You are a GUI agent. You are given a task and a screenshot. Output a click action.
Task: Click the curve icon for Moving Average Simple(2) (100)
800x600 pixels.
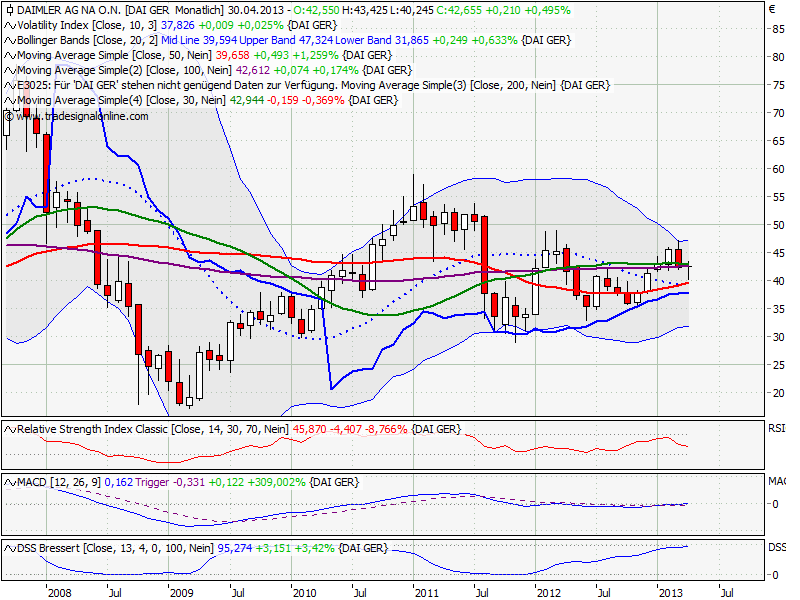tap(9, 70)
